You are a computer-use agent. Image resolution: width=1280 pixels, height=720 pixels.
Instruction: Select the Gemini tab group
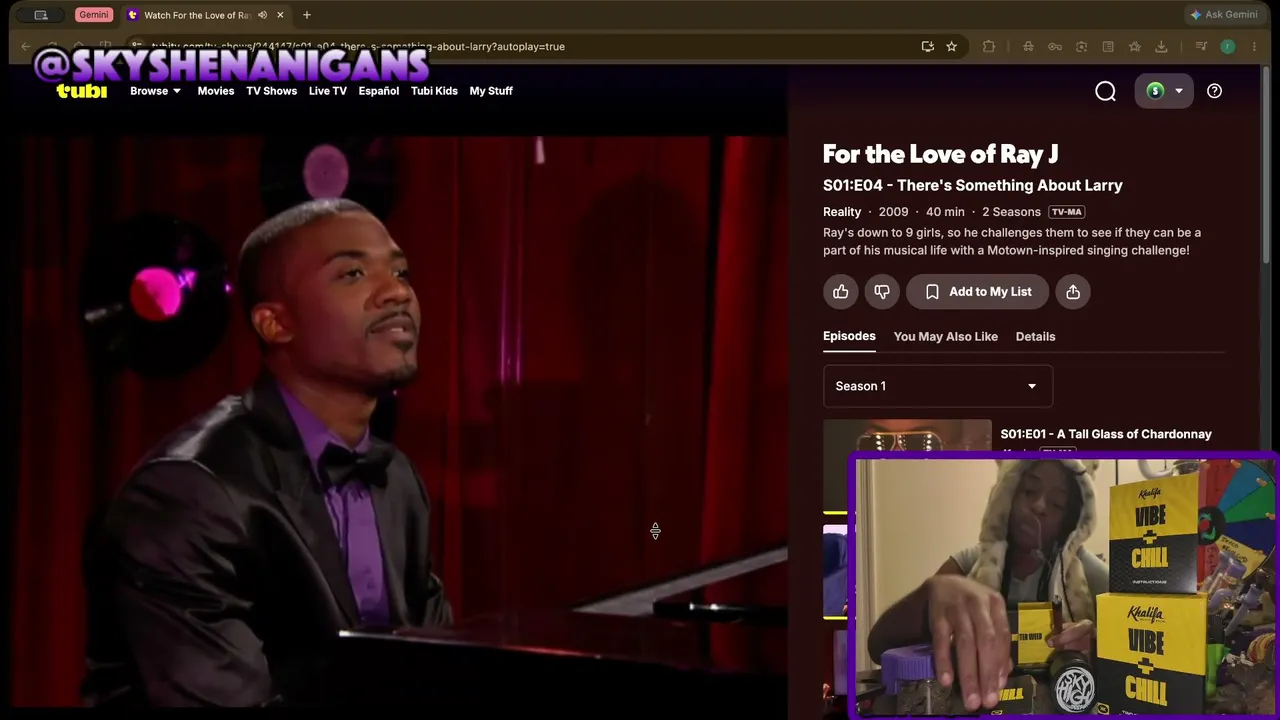(93, 15)
